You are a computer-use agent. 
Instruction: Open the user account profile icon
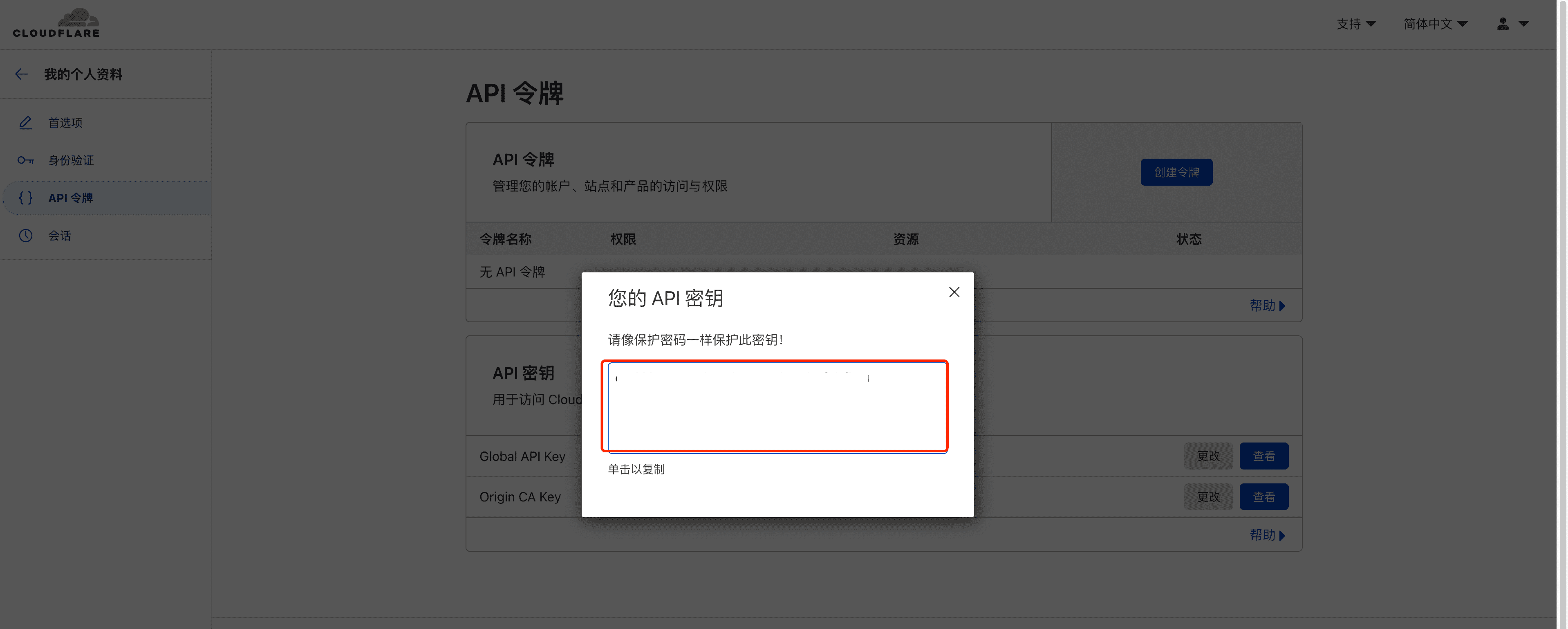coord(1502,24)
